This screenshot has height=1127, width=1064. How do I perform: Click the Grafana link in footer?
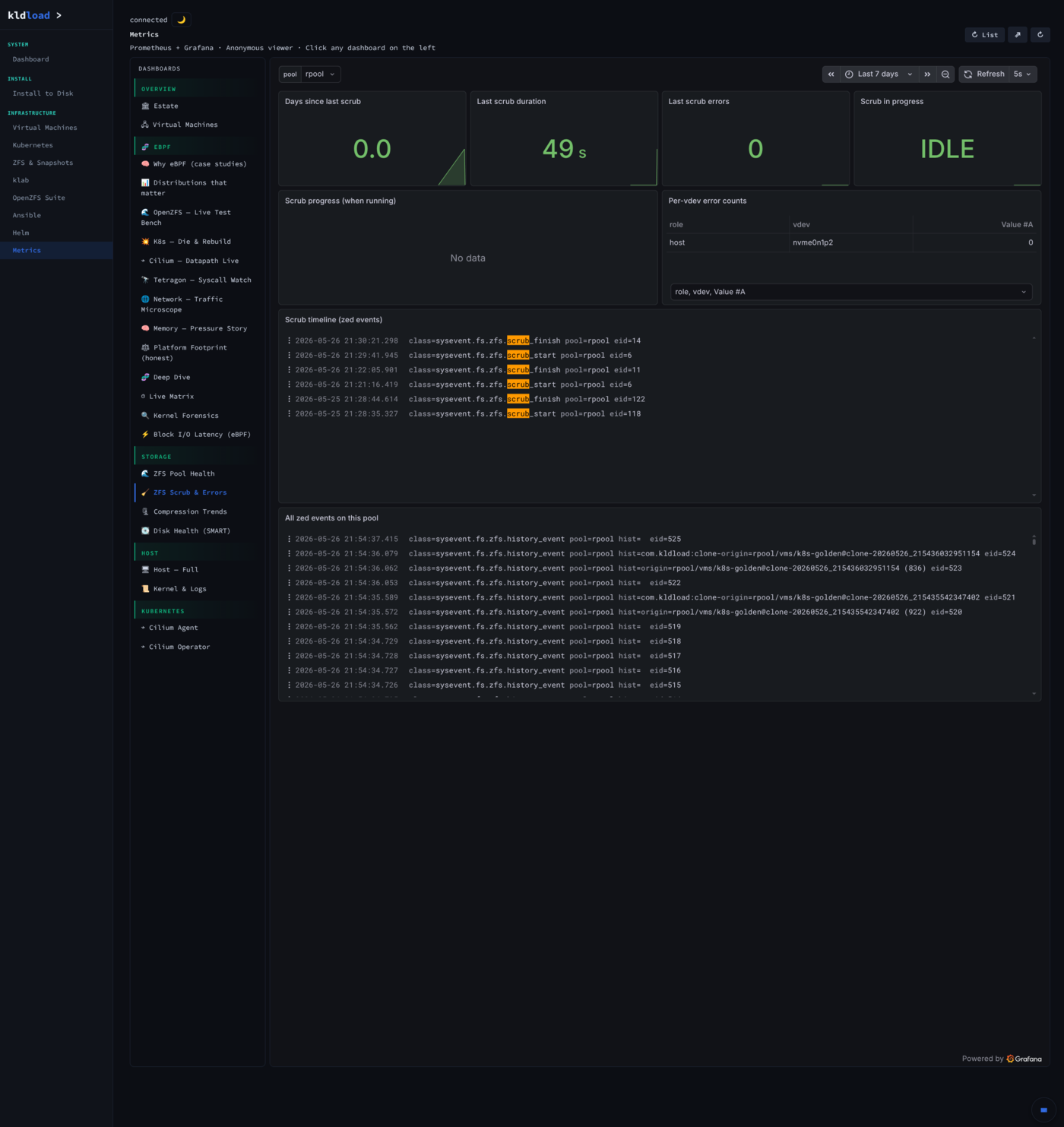[1024, 1059]
